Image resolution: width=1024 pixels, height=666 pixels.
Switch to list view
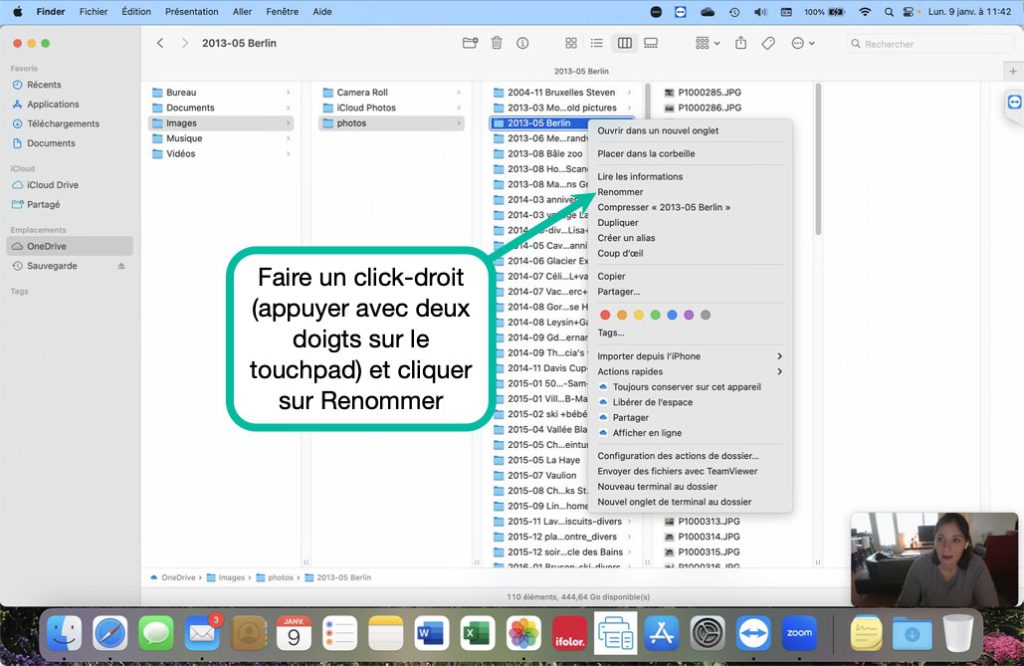coord(597,43)
